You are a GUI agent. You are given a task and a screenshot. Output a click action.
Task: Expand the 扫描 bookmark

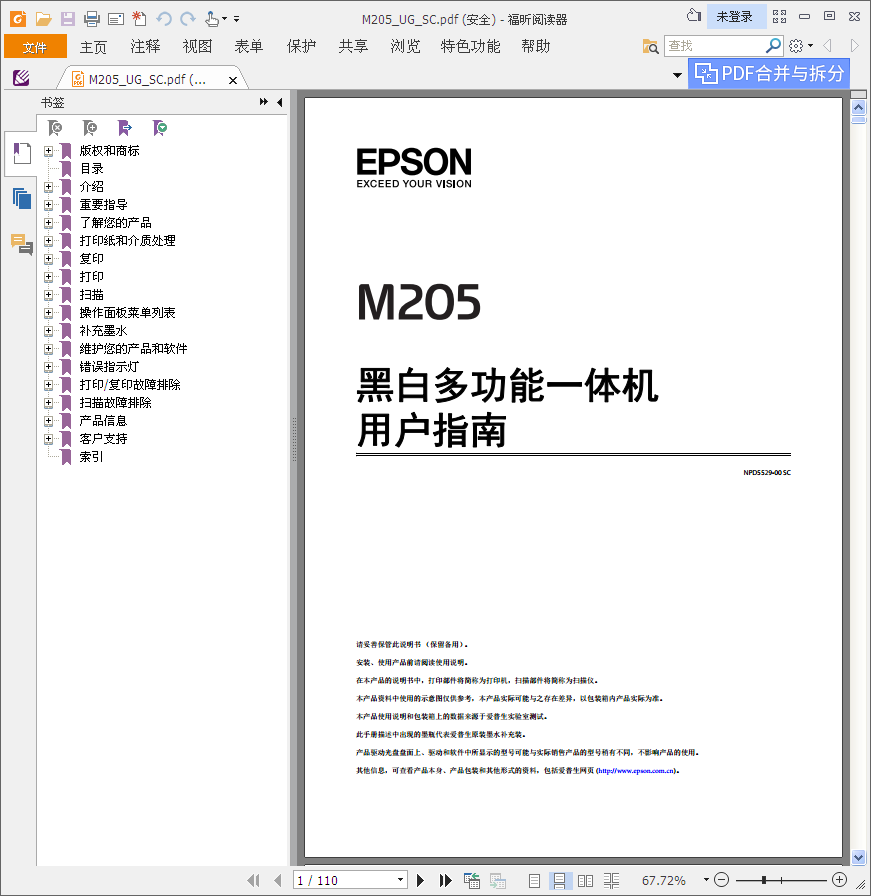click(x=49, y=295)
